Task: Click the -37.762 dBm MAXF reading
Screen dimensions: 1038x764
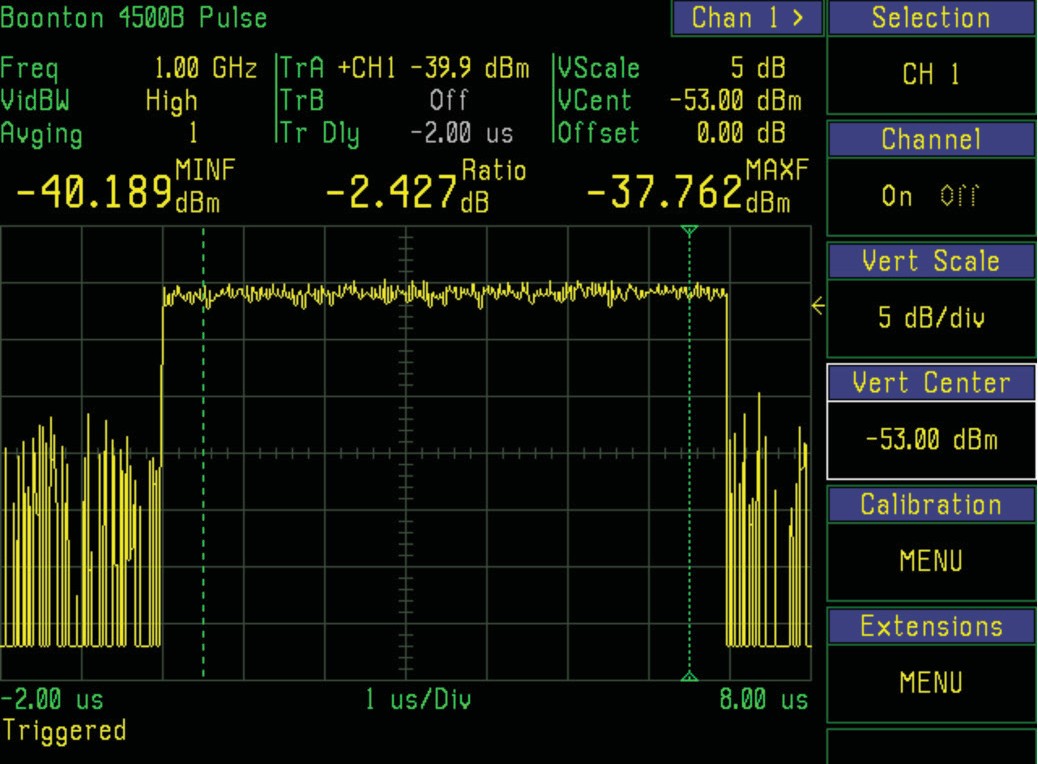Action: [697, 188]
